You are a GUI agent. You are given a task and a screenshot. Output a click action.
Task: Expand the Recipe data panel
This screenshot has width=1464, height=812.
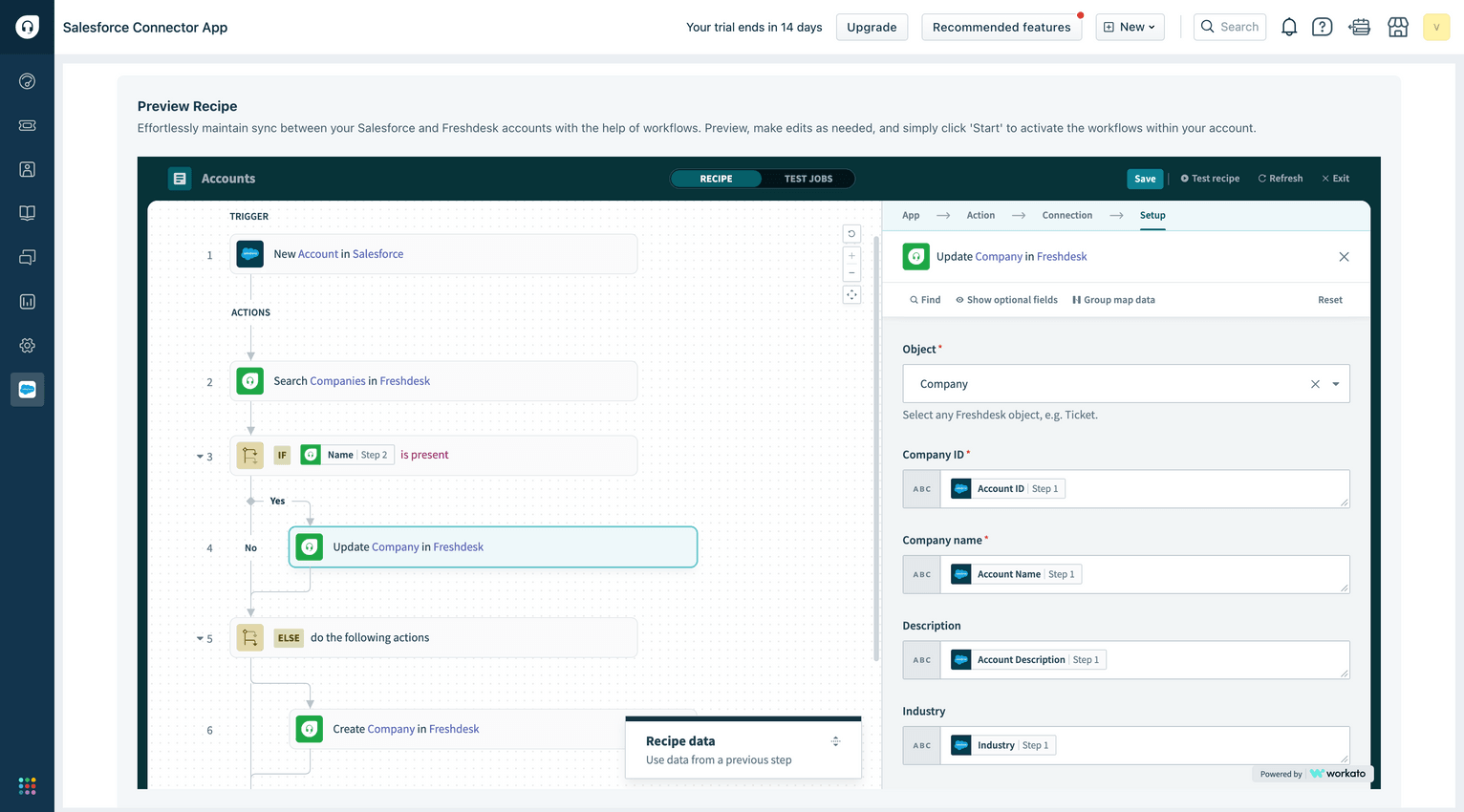click(x=835, y=741)
